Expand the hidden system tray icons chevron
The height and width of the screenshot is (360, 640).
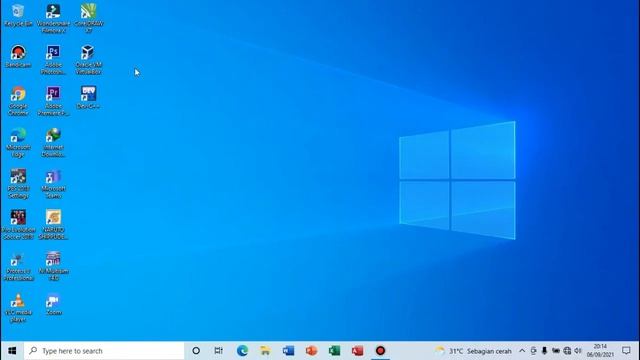[x=522, y=351]
